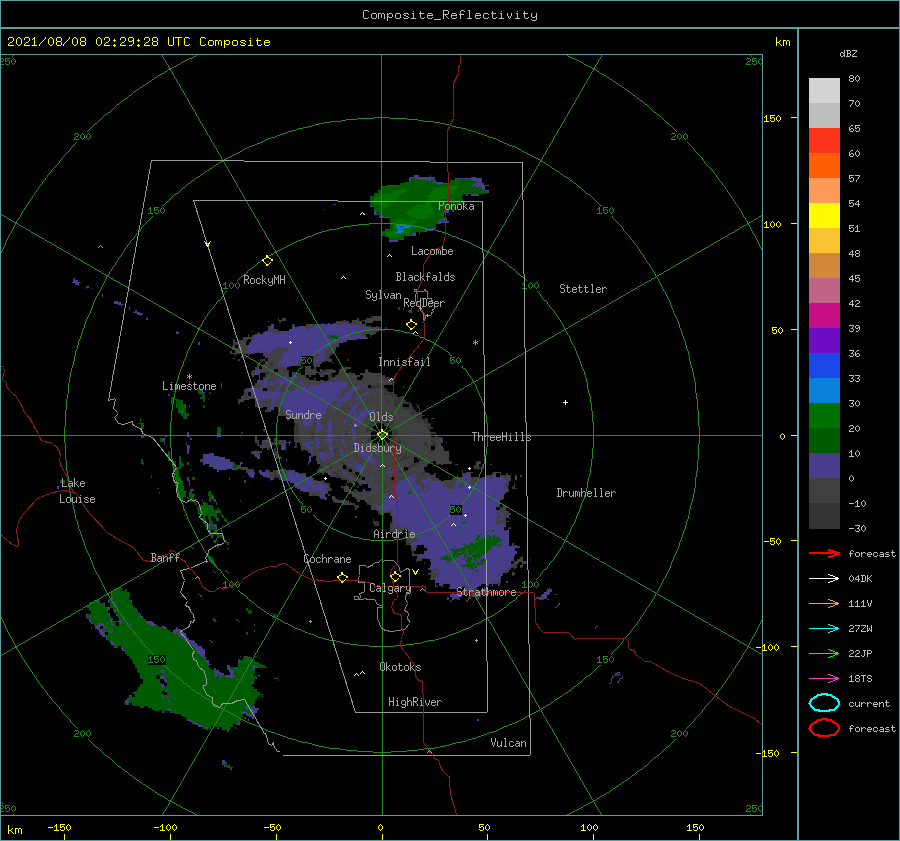Pick the light gray 70-80 dBZ swatch
The width and height of the screenshot is (900, 841).
[x=824, y=90]
